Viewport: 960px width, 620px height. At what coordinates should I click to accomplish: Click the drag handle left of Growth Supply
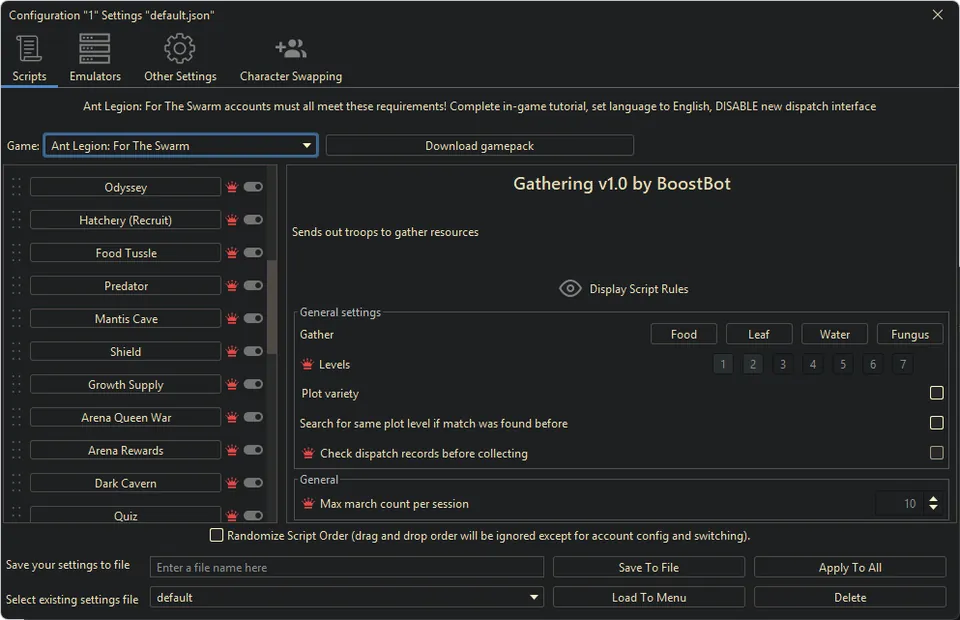17,384
